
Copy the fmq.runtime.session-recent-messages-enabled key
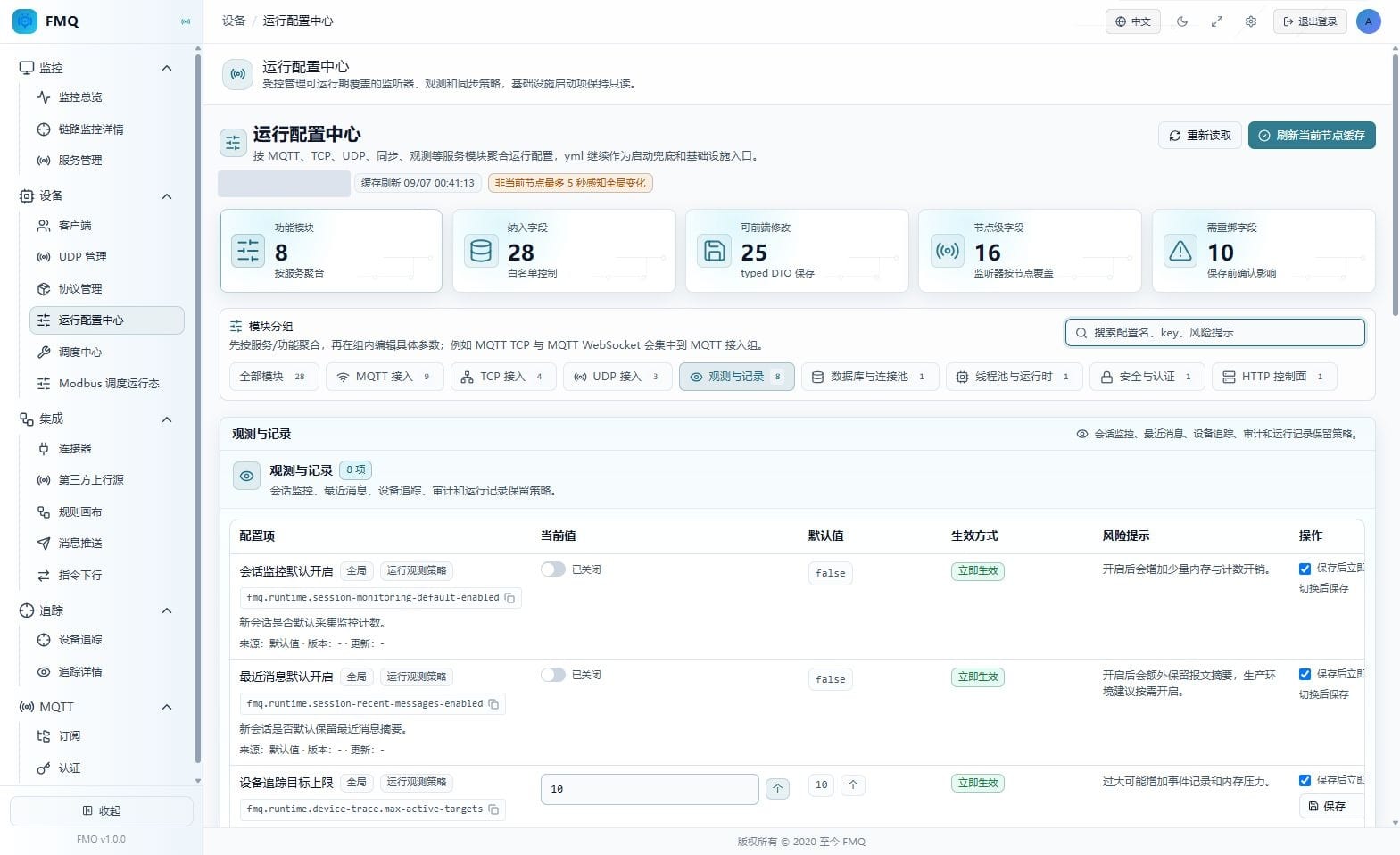point(493,704)
